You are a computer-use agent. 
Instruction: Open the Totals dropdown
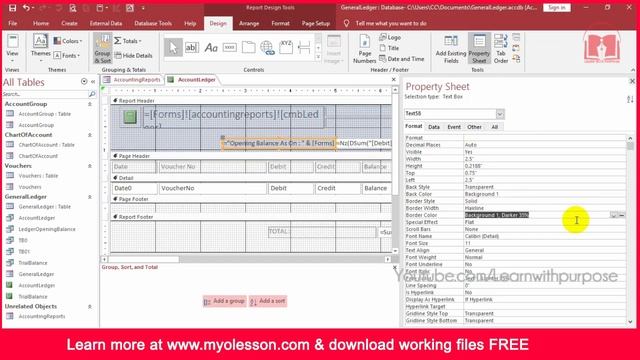point(128,41)
